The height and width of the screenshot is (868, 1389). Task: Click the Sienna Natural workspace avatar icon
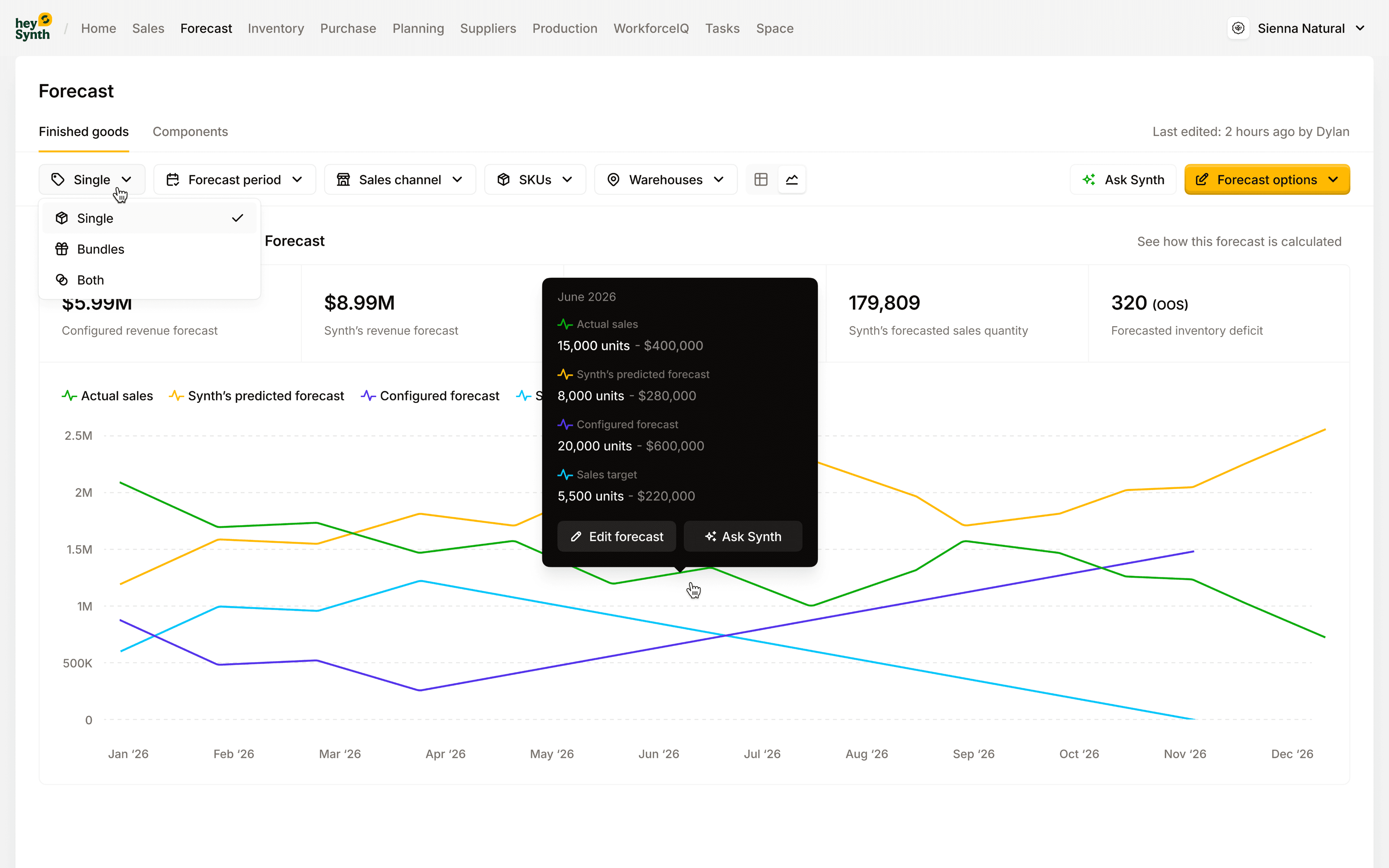click(x=1238, y=28)
